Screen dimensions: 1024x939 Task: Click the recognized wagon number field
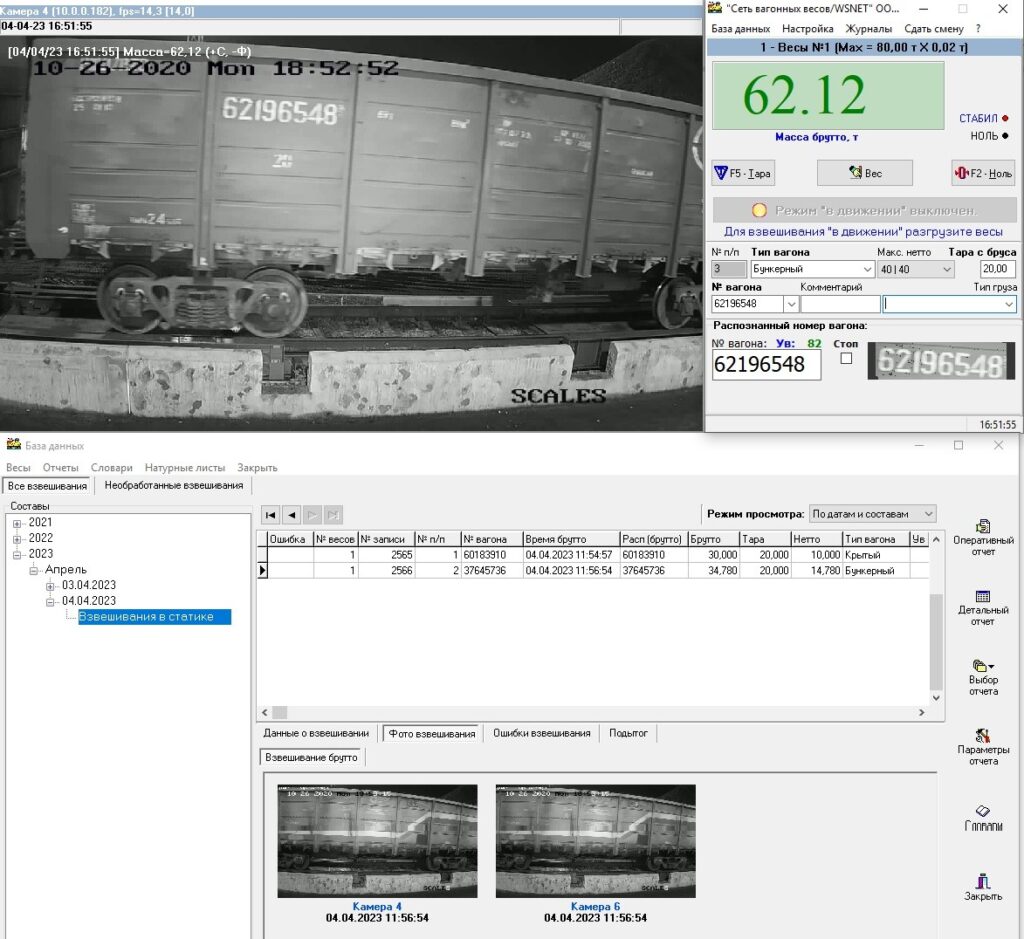point(766,364)
